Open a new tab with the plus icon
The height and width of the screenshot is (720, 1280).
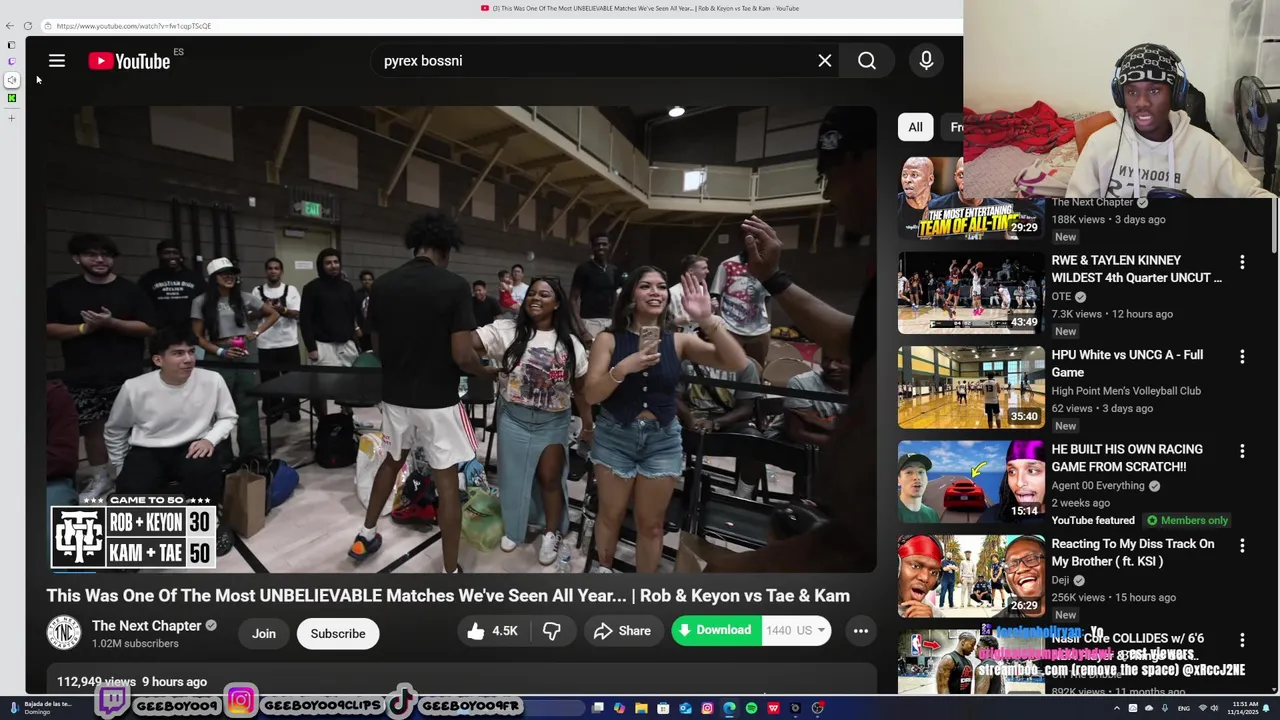[x=12, y=119]
